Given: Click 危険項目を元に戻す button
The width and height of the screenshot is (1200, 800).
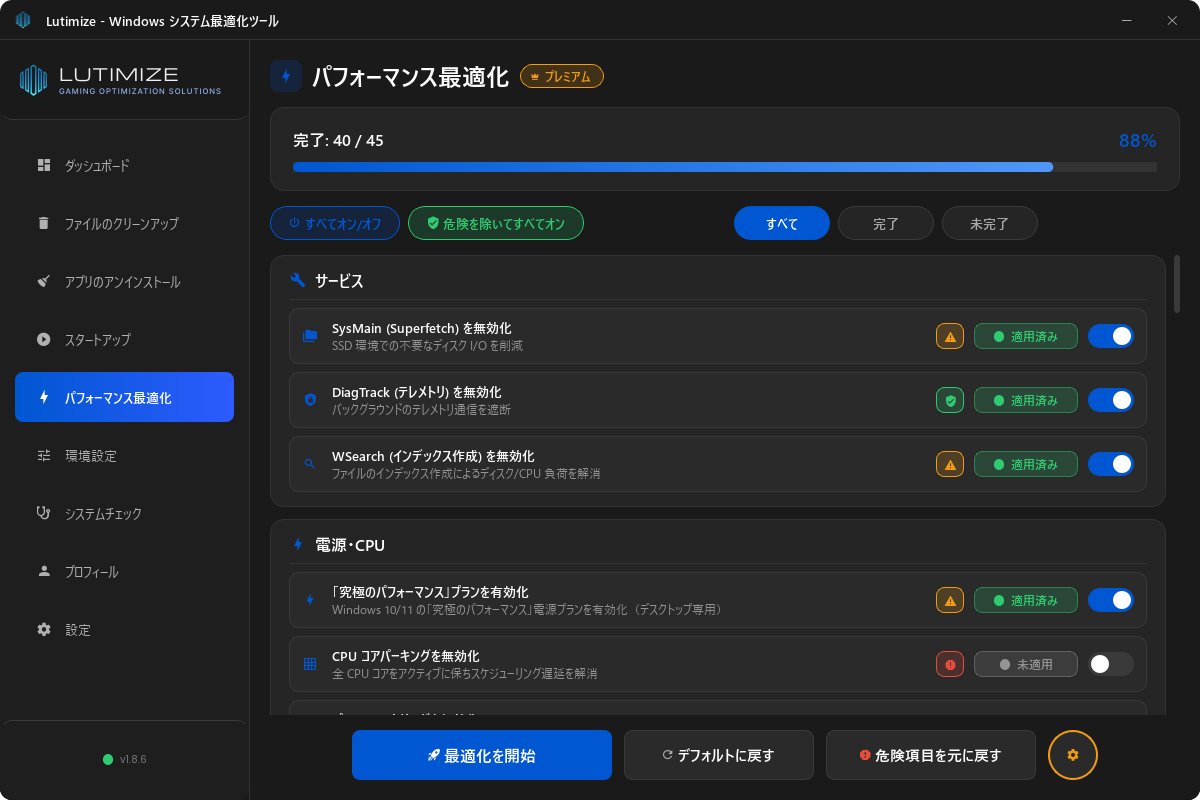Looking at the screenshot, I should 931,755.
